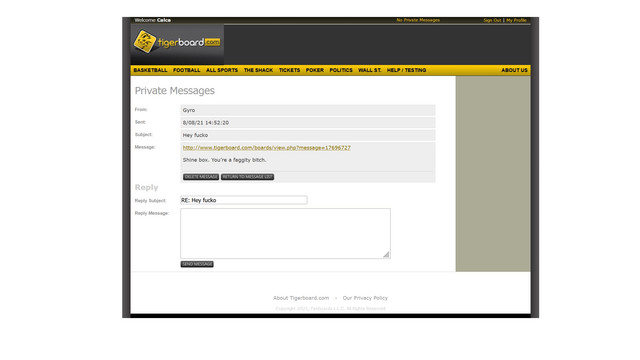
Task: Click the Private Messages heading
Action: coord(175,91)
